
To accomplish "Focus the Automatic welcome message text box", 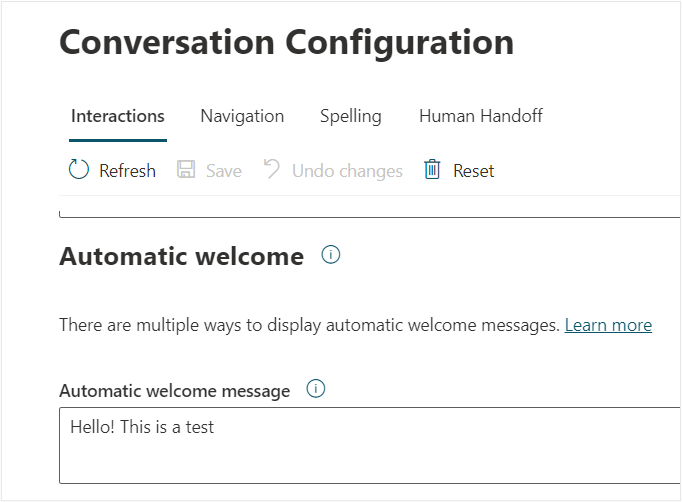I will point(370,445).
